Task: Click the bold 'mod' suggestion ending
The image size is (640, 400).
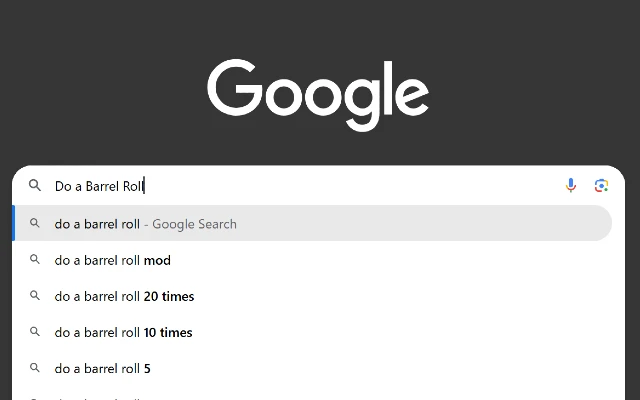Action: click(157, 261)
